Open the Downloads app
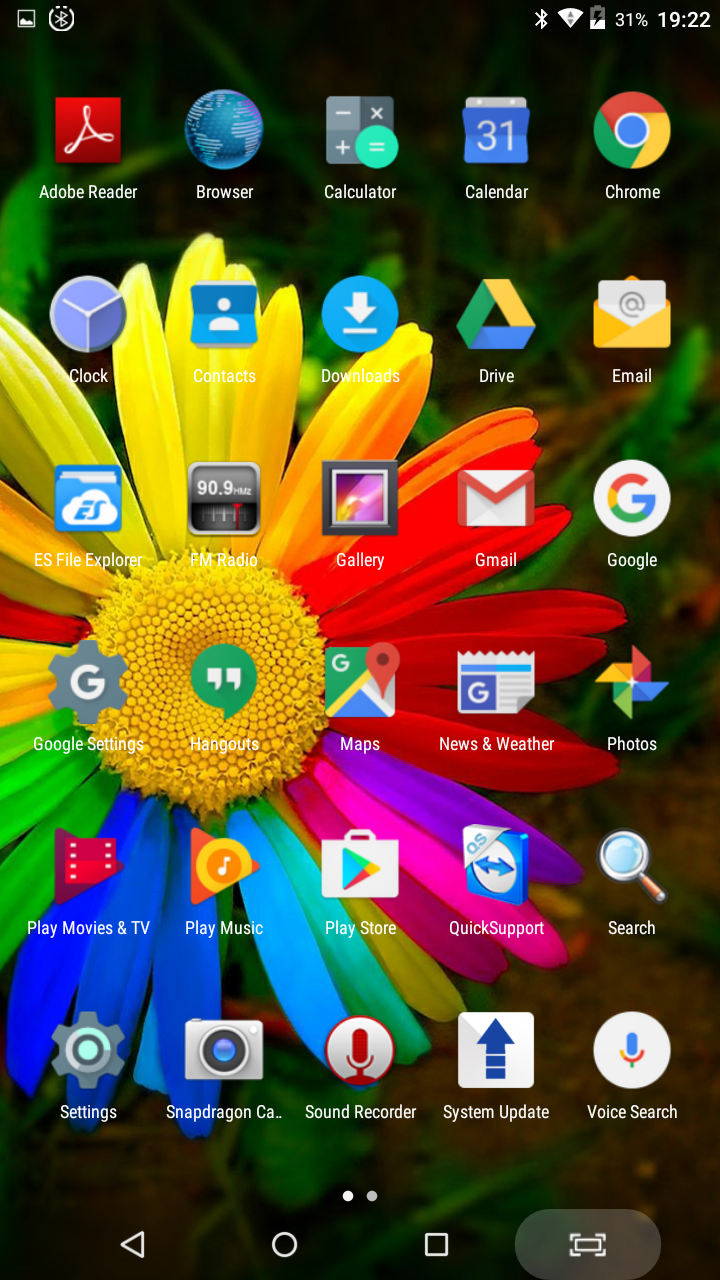This screenshot has height=1280, width=720. [360, 315]
